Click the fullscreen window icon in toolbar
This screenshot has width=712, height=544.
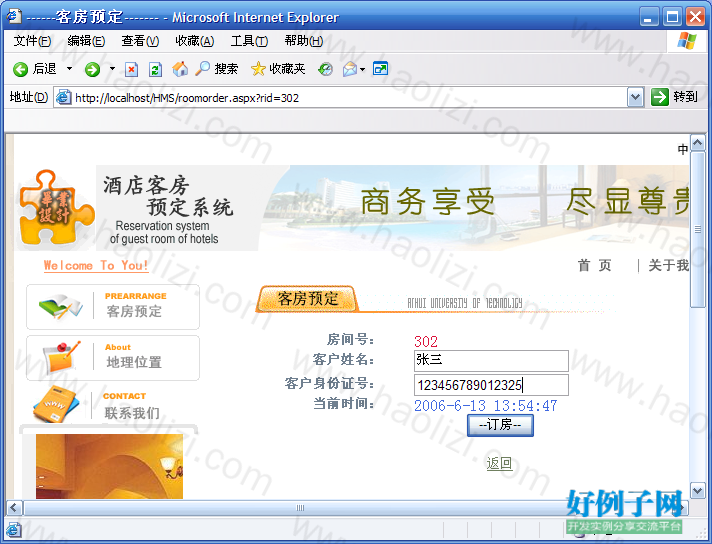click(x=380, y=69)
